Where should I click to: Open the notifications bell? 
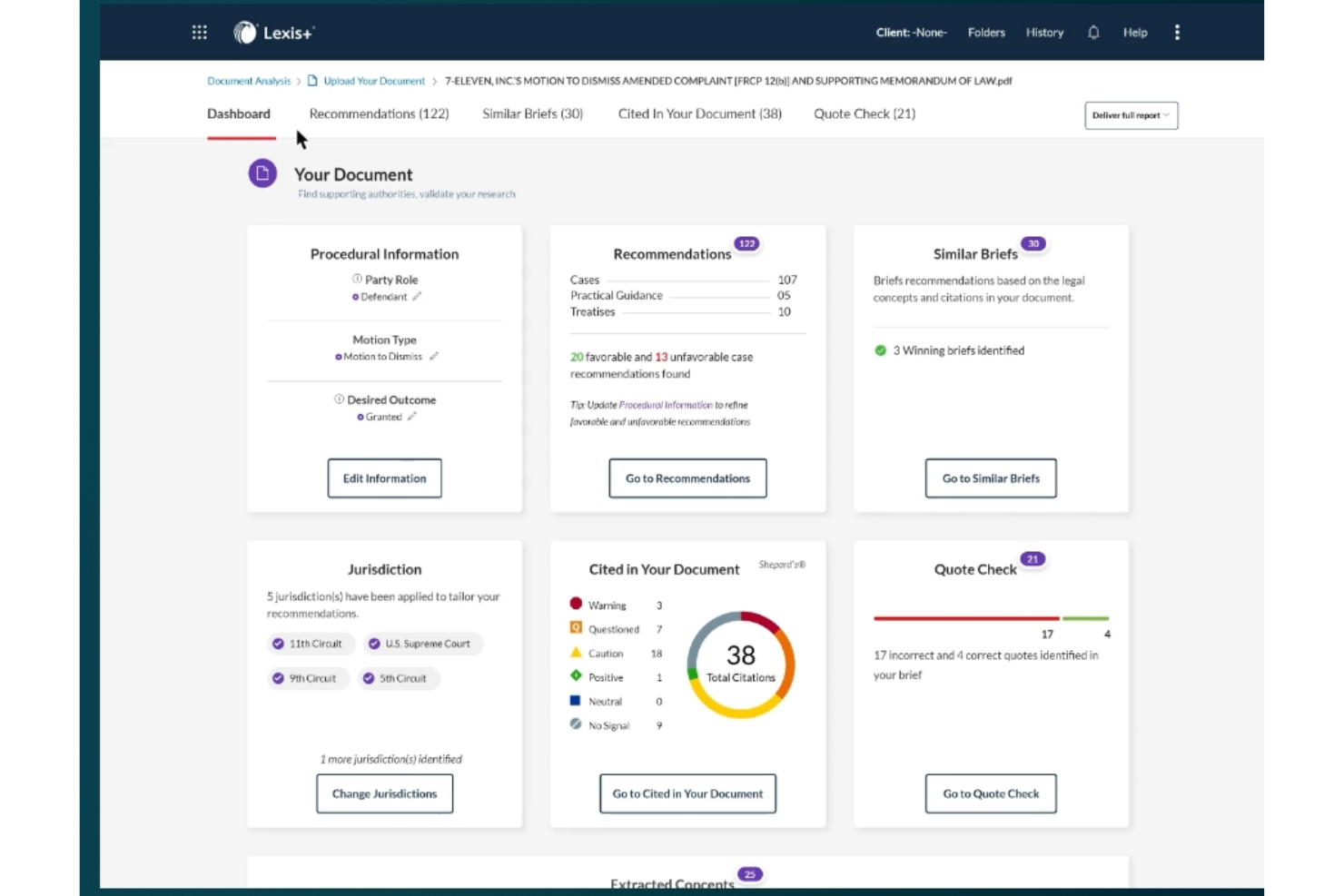(x=1093, y=33)
